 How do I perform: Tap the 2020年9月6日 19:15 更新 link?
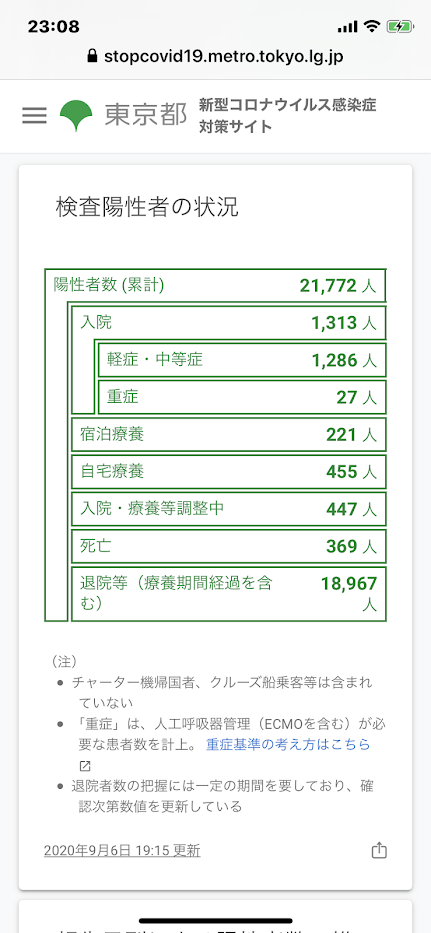tap(122, 850)
